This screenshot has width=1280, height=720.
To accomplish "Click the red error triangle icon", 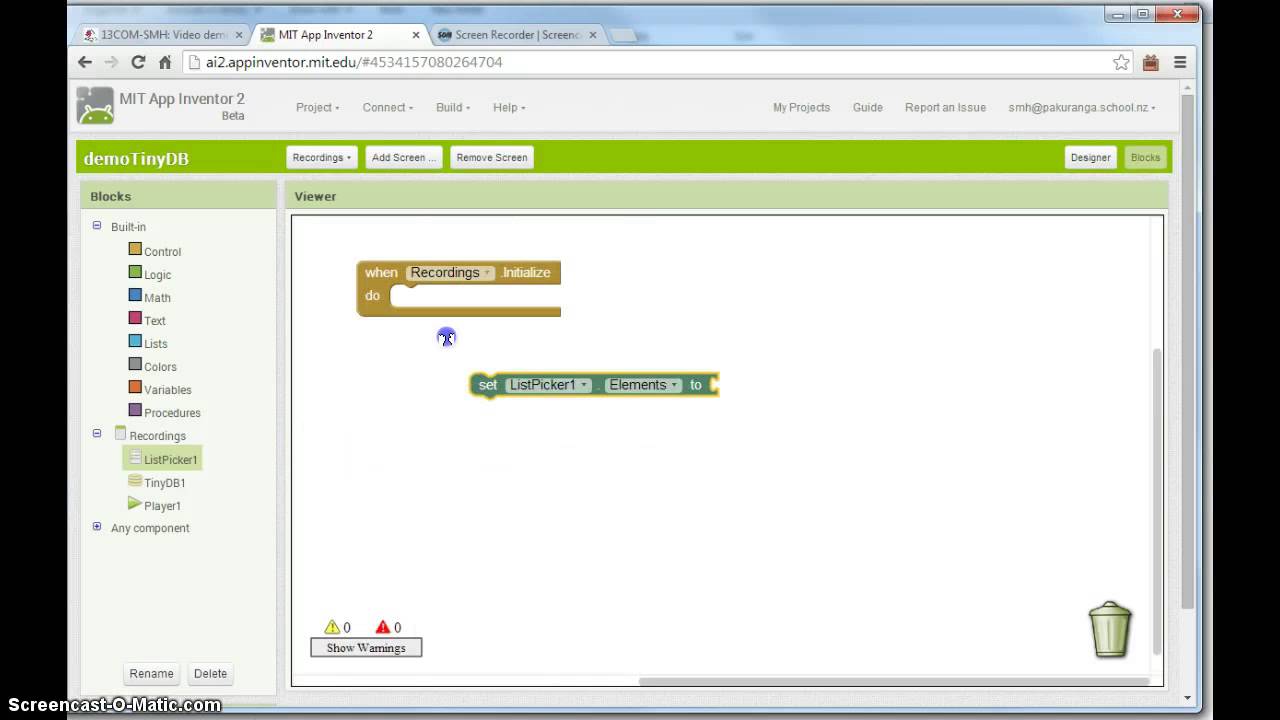I will (382, 627).
